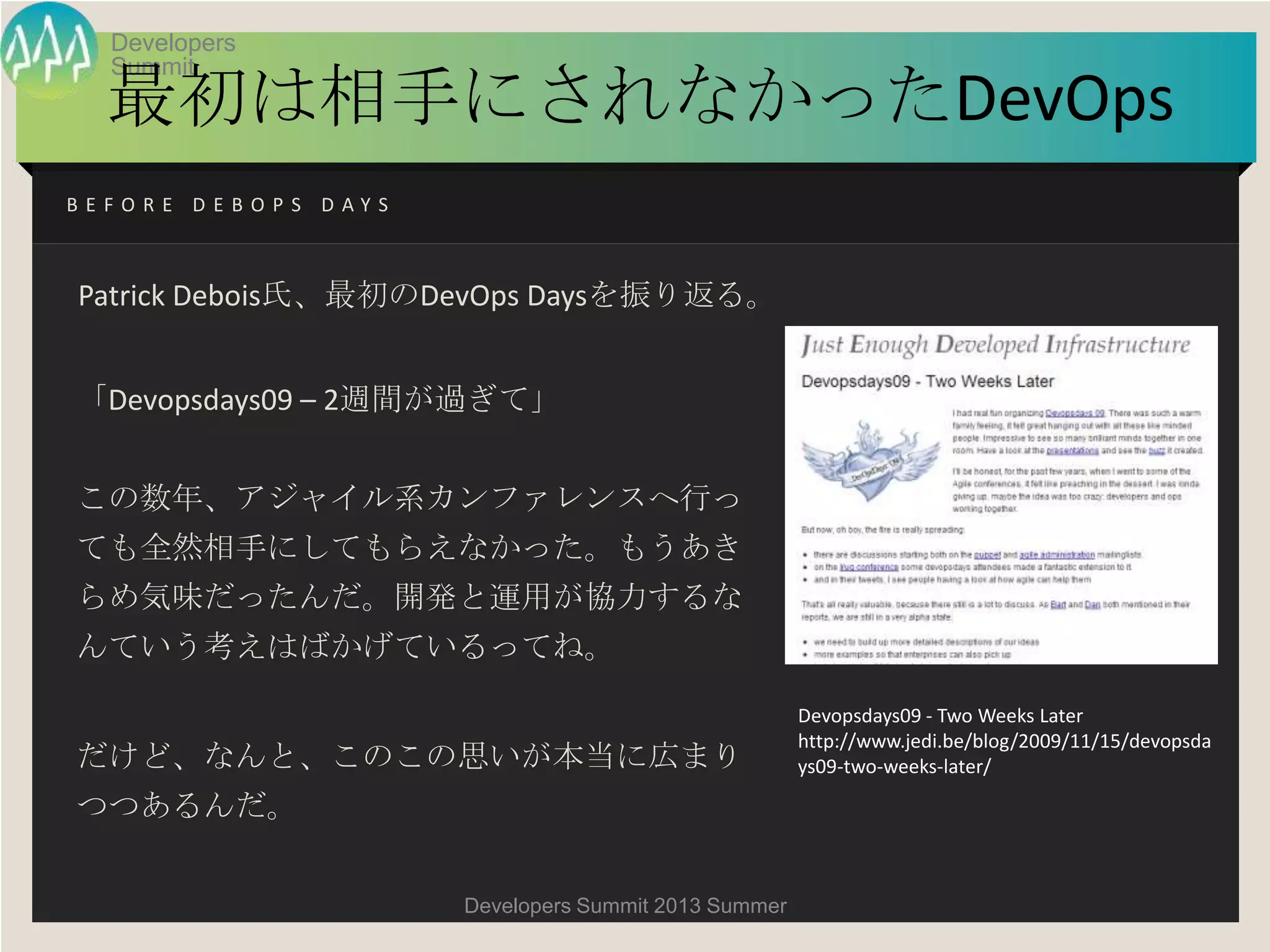Click the 'Devopsdays 09' link in blog screenshot
Image resolution: width=1270 pixels, height=952 pixels.
1075,413
